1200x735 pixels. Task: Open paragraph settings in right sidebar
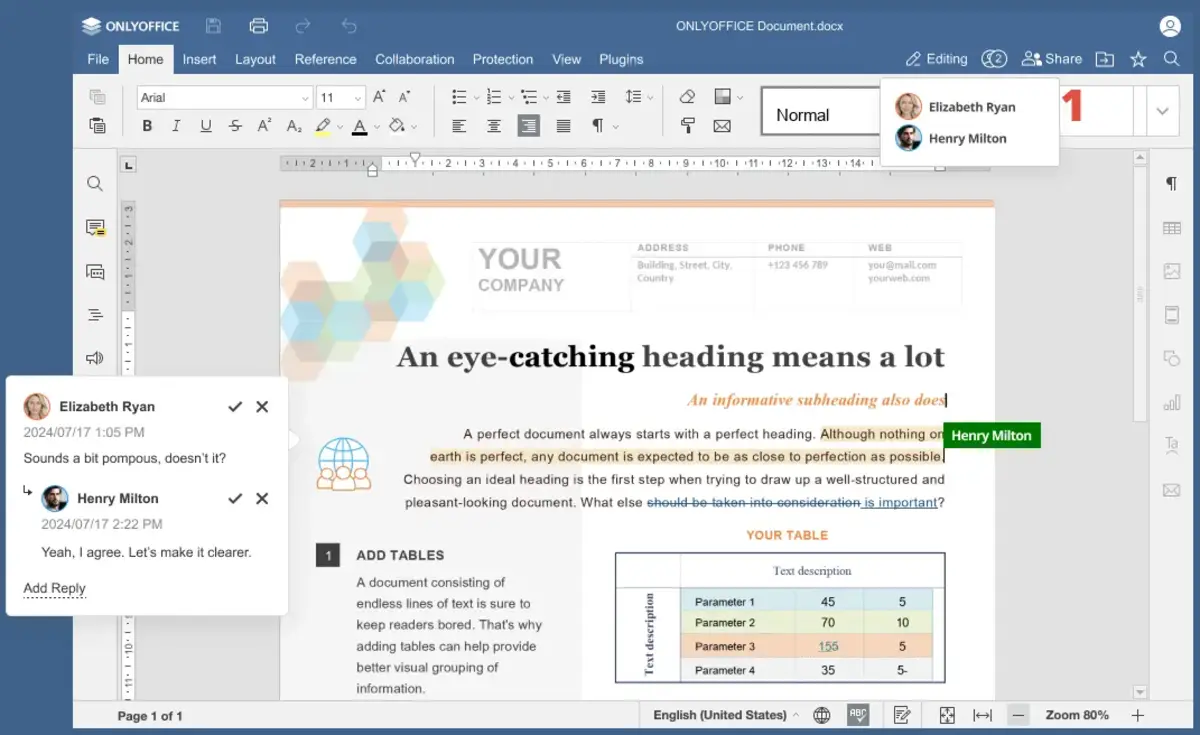(1171, 184)
